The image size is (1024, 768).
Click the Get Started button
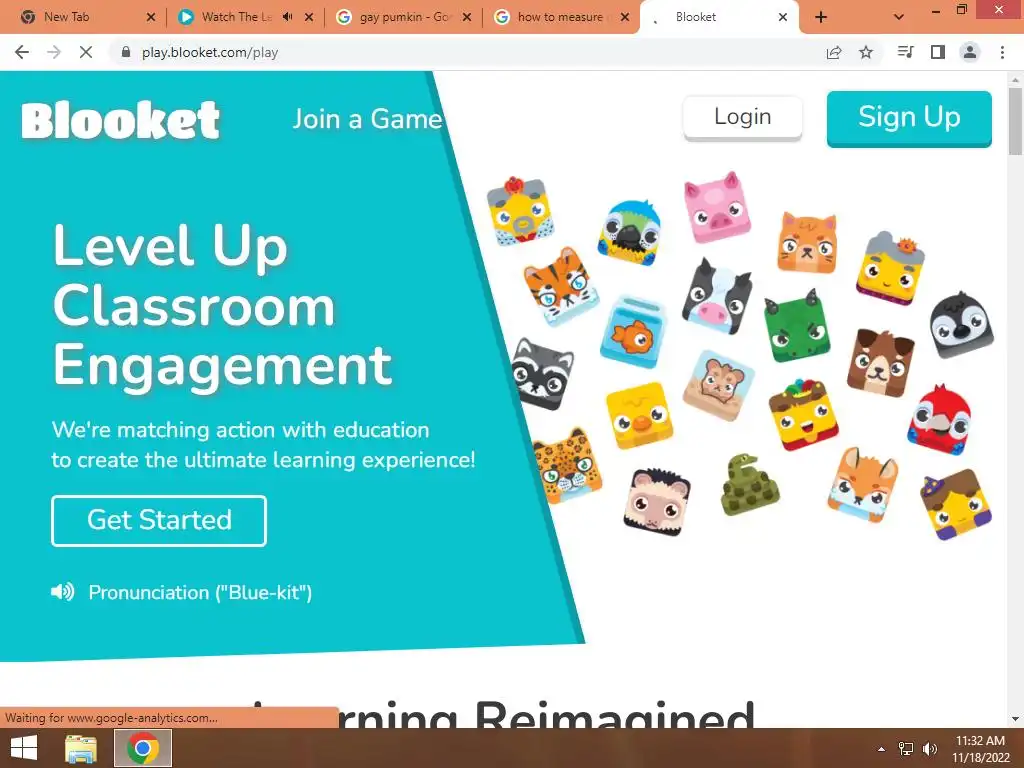(x=159, y=520)
